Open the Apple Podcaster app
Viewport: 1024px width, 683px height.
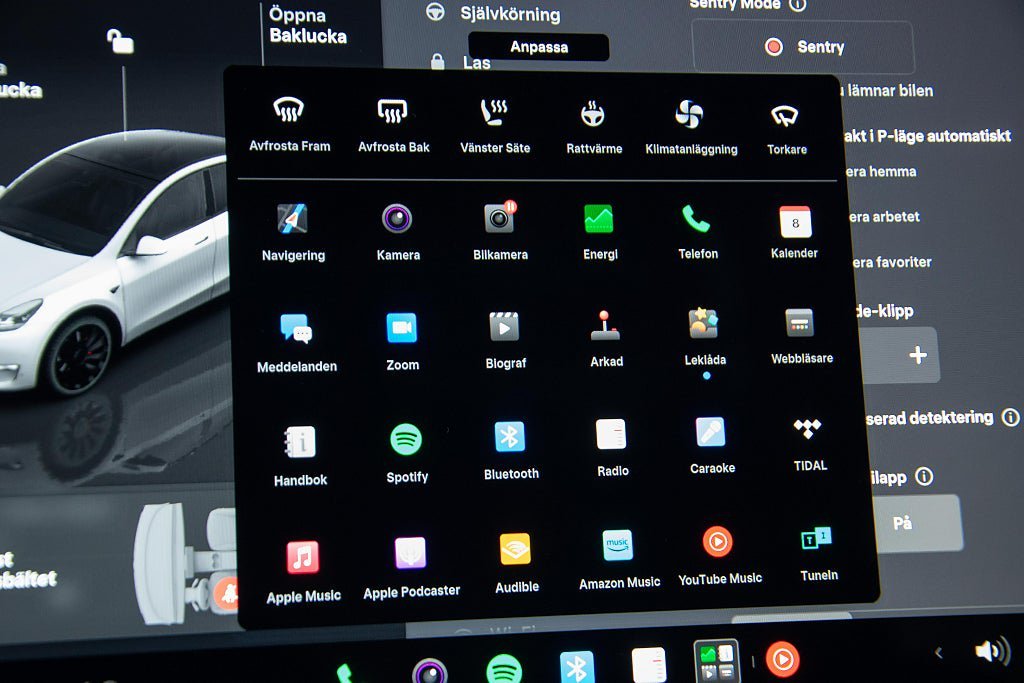(x=411, y=568)
